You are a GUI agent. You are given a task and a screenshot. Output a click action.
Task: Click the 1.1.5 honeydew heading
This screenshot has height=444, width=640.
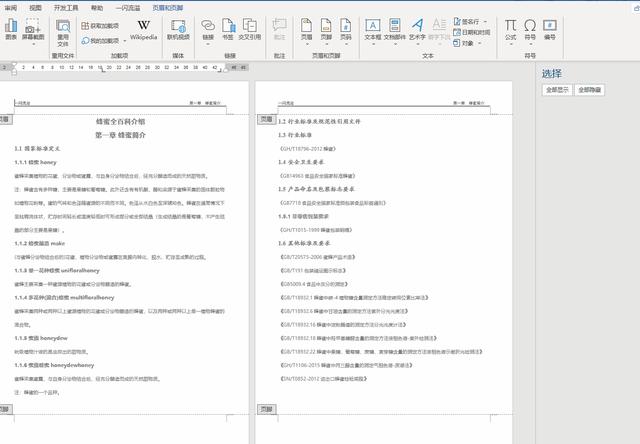tap(41, 338)
